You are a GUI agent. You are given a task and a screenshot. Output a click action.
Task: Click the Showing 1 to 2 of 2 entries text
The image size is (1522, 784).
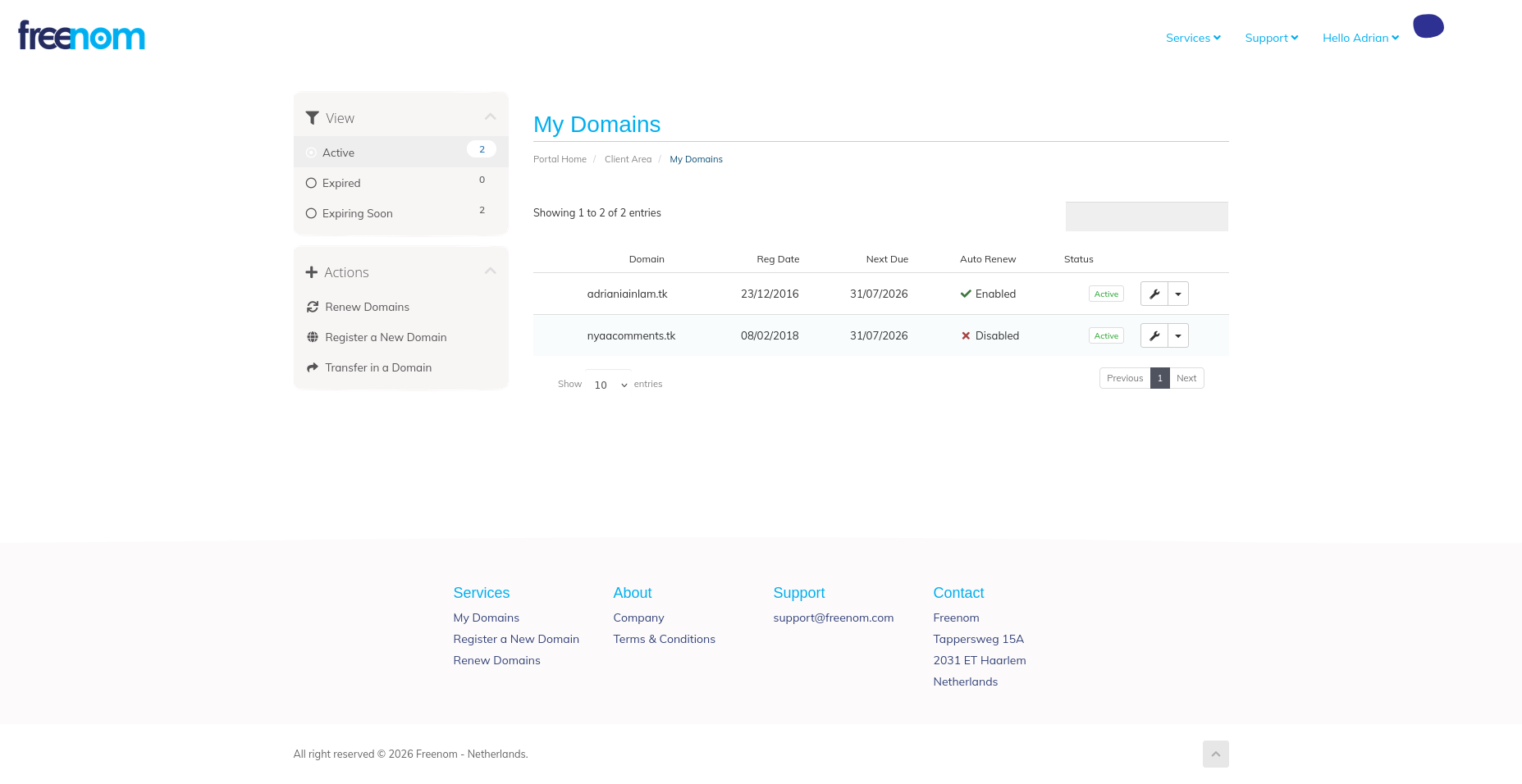(x=596, y=212)
